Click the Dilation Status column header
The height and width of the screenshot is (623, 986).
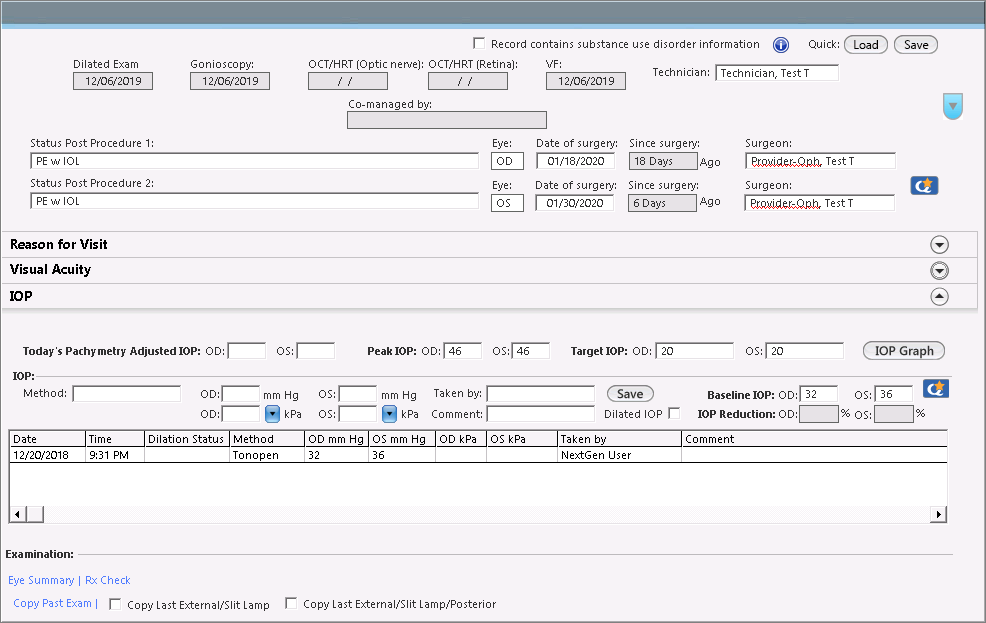187,439
